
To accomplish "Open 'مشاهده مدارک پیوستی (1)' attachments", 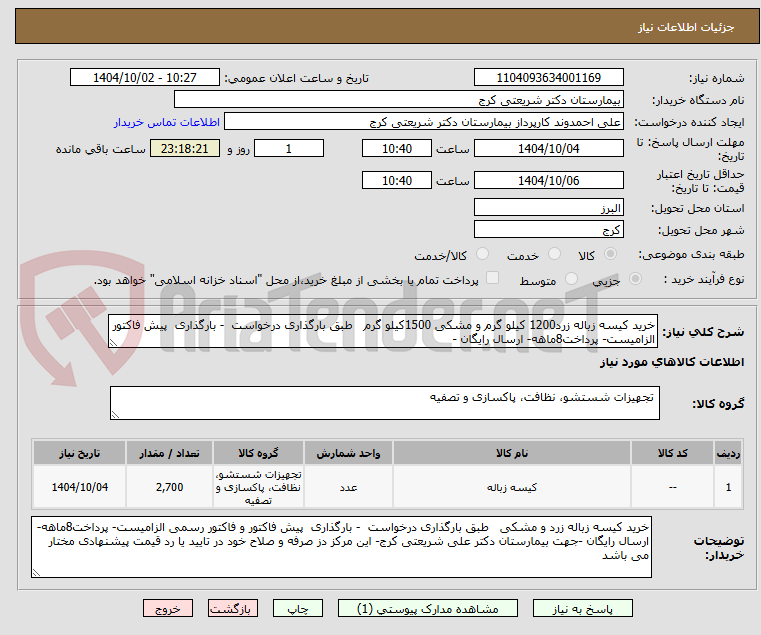I will (x=428, y=608).
